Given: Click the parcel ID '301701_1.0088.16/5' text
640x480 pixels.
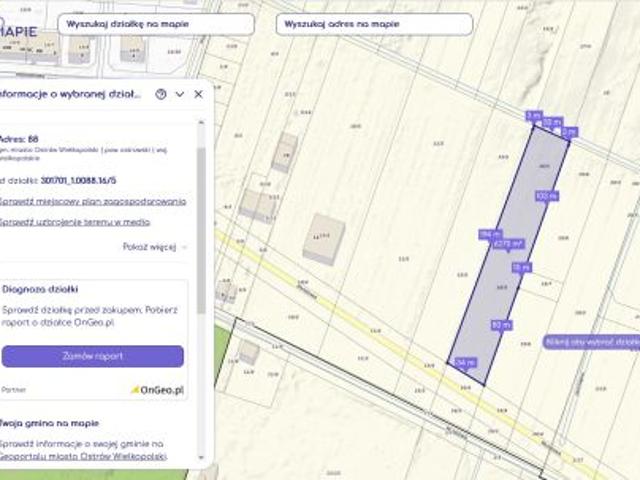Looking at the screenshot, I should coord(78,180).
